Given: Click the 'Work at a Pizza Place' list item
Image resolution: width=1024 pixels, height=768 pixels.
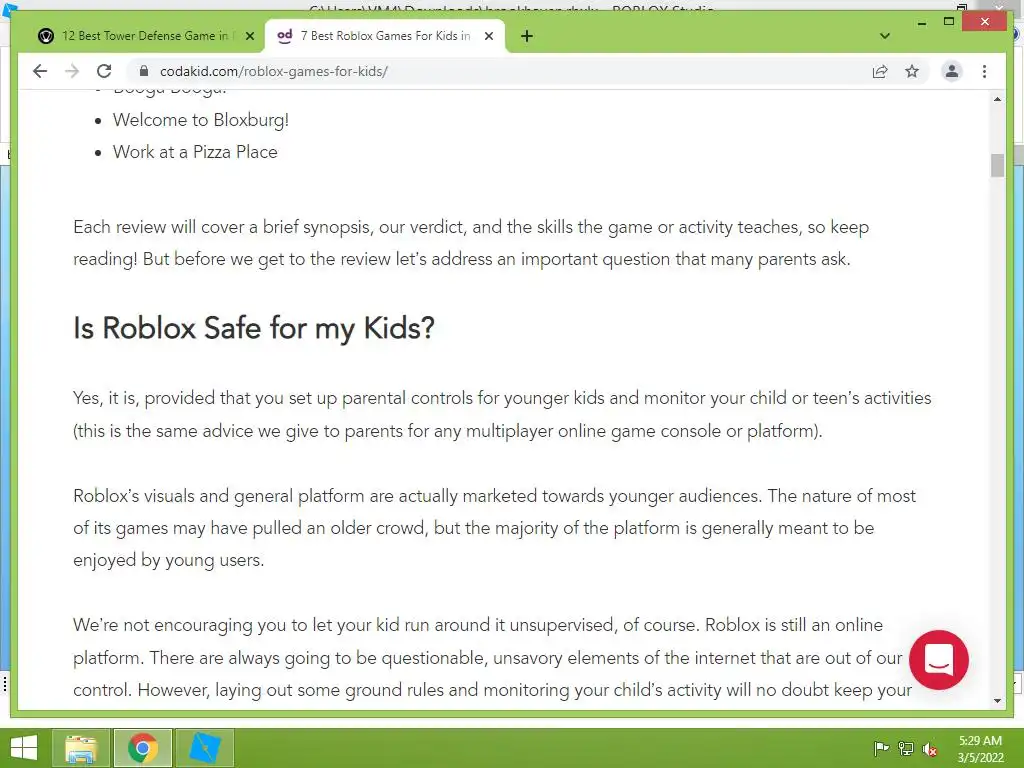Looking at the screenshot, I should (x=195, y=152).
